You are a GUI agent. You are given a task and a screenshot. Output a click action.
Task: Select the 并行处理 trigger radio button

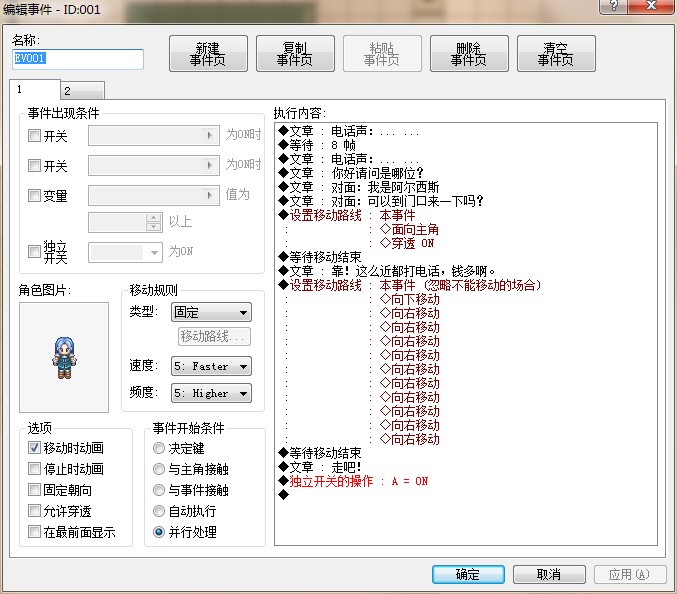(x=159, y=532)
